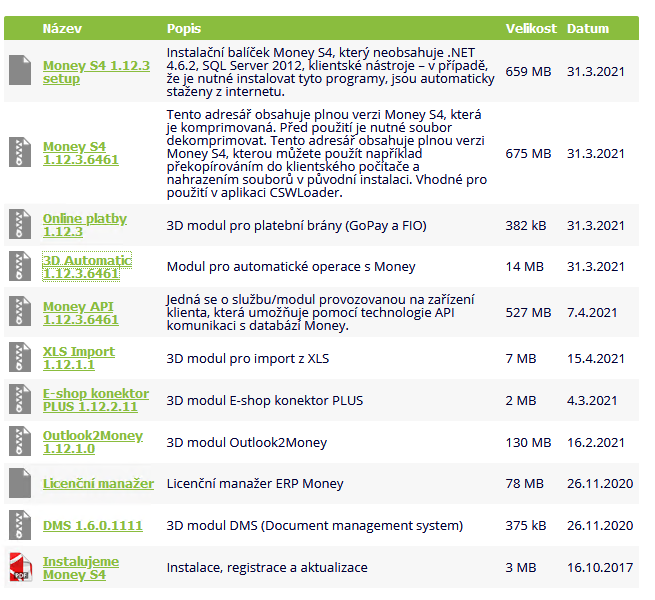Click the zip icon next to Online platby

(x=21, y=225)
